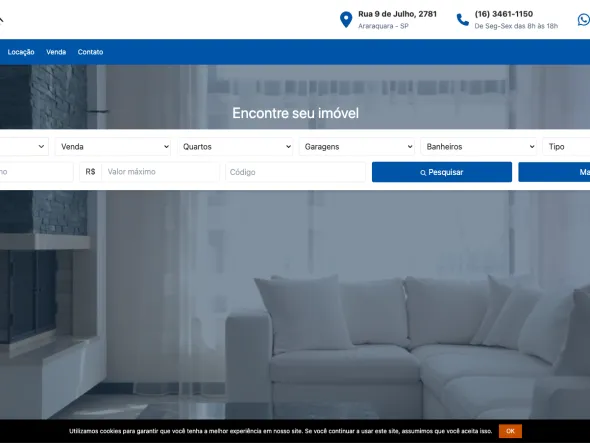Screen dimensions: 590x443
Task: Open the dropdown left of Venda
Action: (23, 146)
